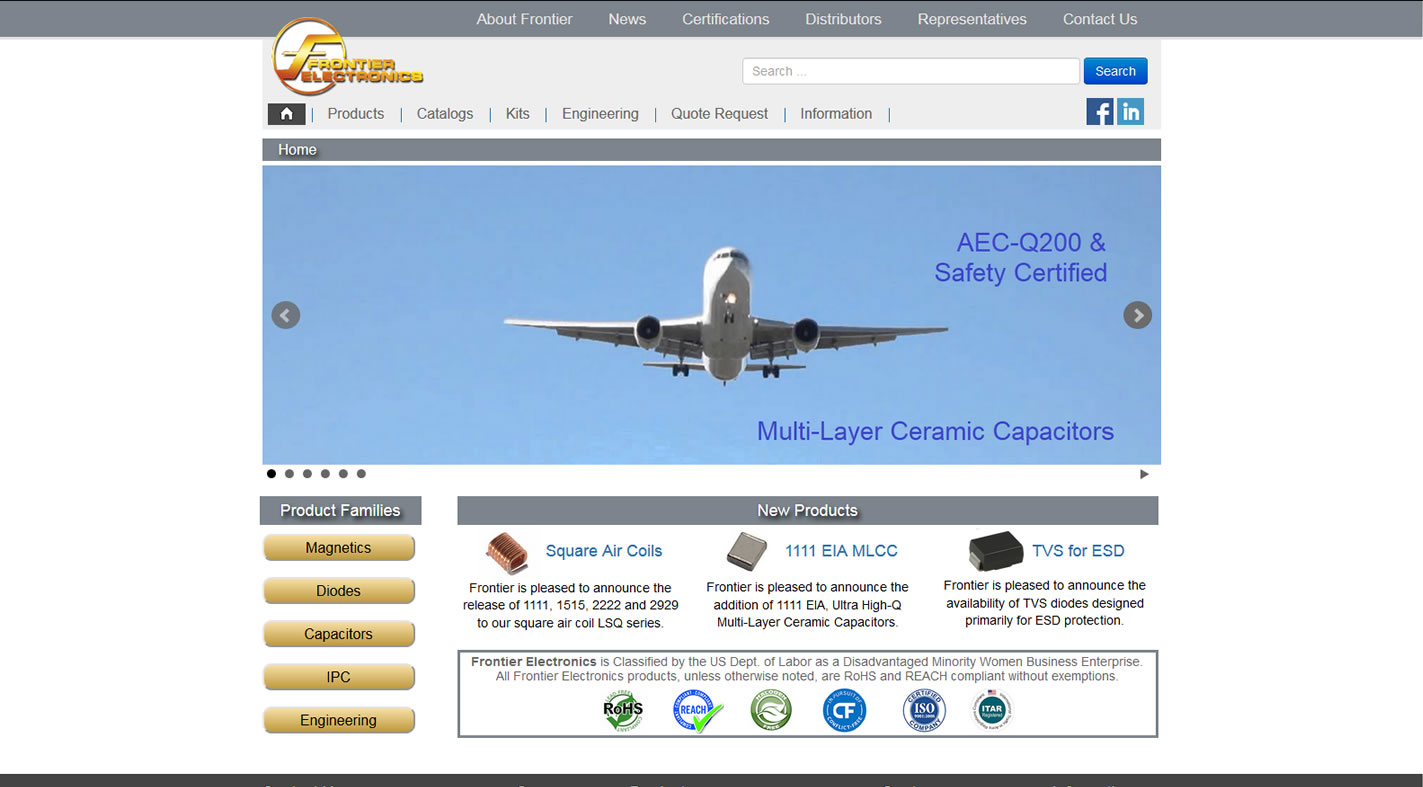
Task: Click the Frontier Electronics logo
Action: (346, 59)
